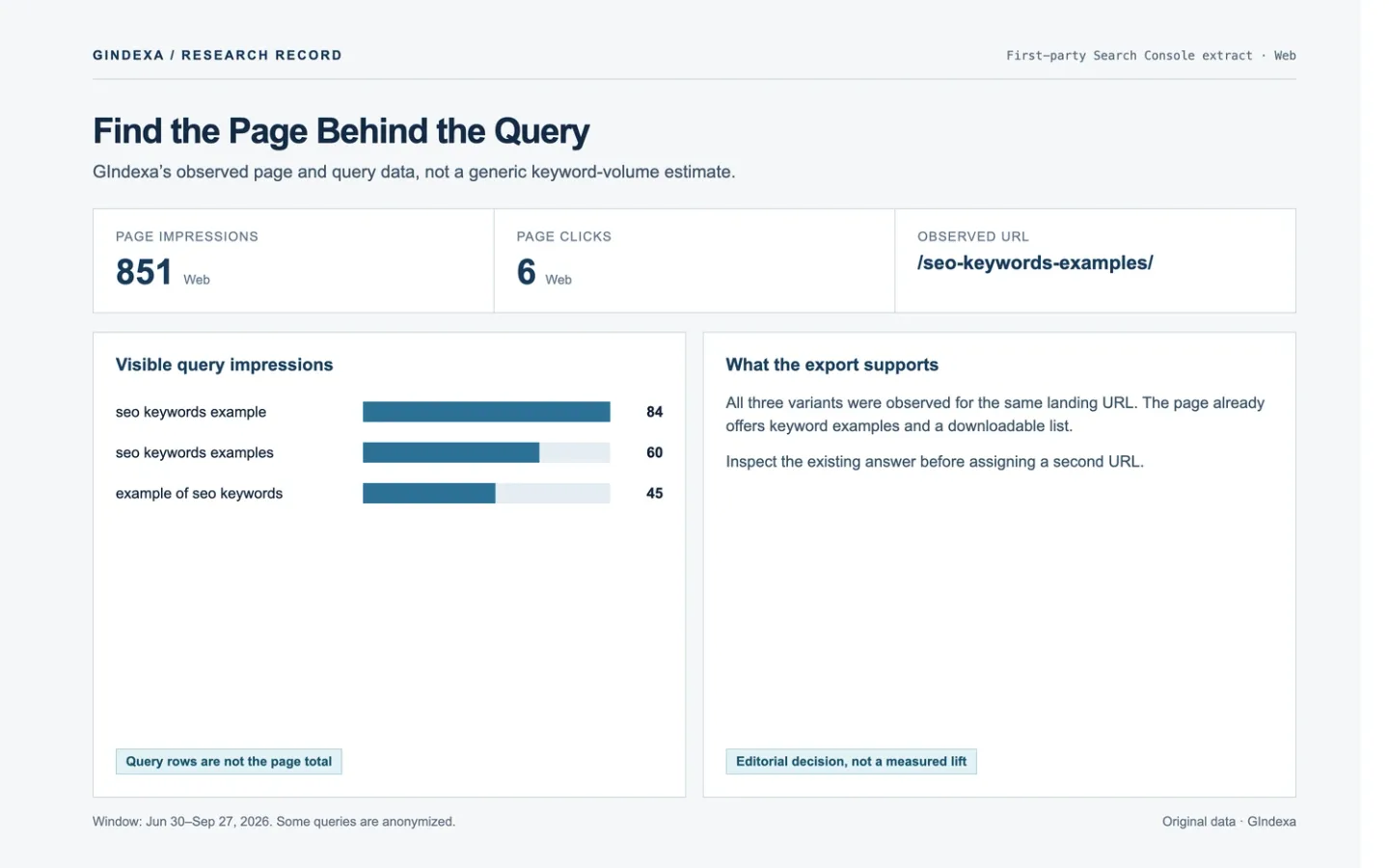This screenshot has height=868, width=1389.
Task: Click the bar for seo keywords example
Action: click(x=486, y=412)
